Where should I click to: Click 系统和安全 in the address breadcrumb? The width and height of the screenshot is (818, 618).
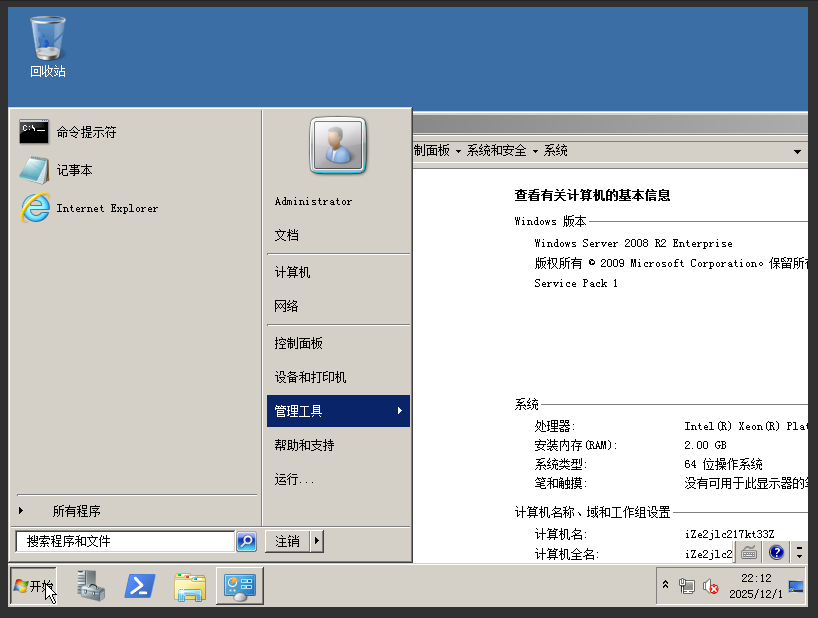tap(496, 151)
